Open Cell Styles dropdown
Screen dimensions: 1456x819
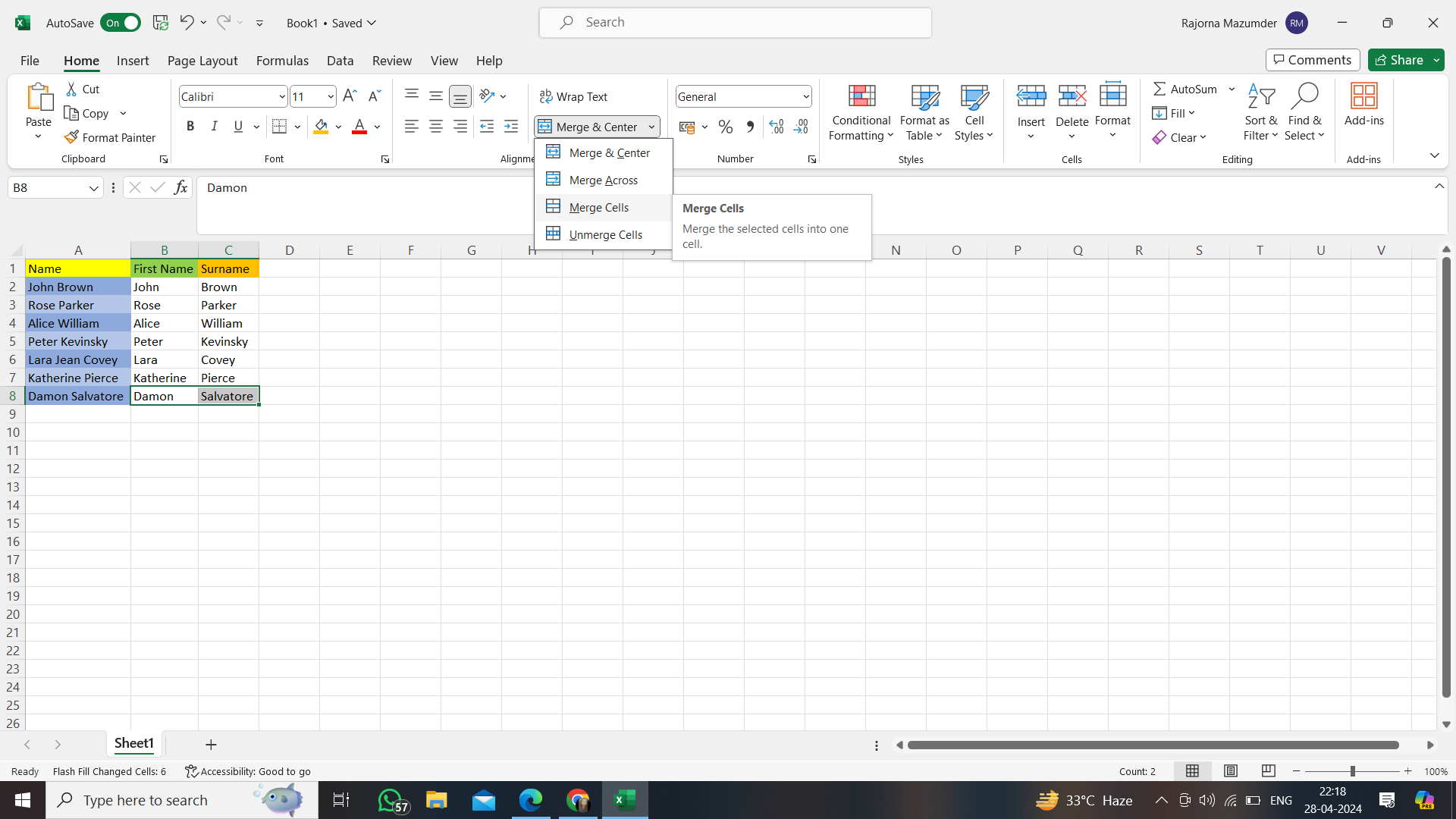tap(974, 112)
